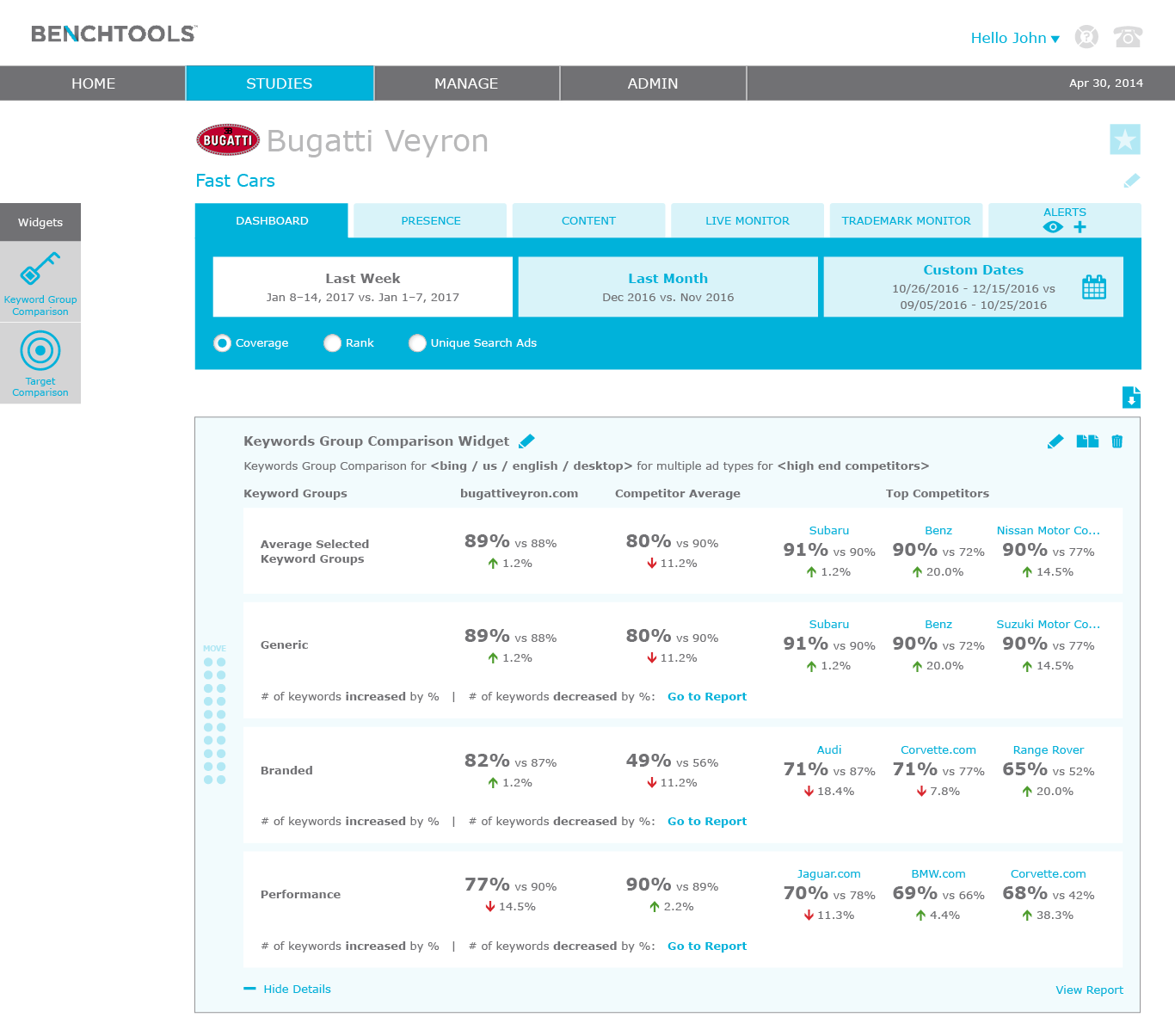Add a new alert with plus icon
The image size is (1175, 1036).
(x=1080, y=227)
